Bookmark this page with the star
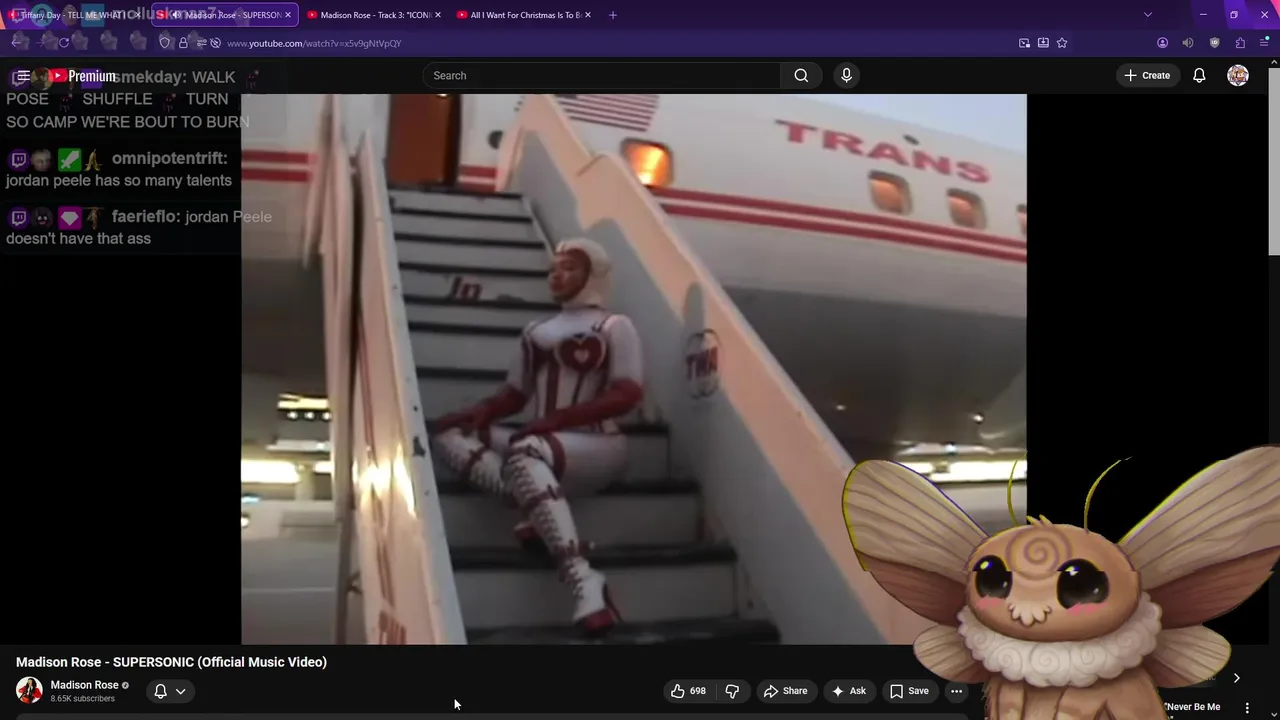Screen dimensions: 1280x720 (1062, 43)
